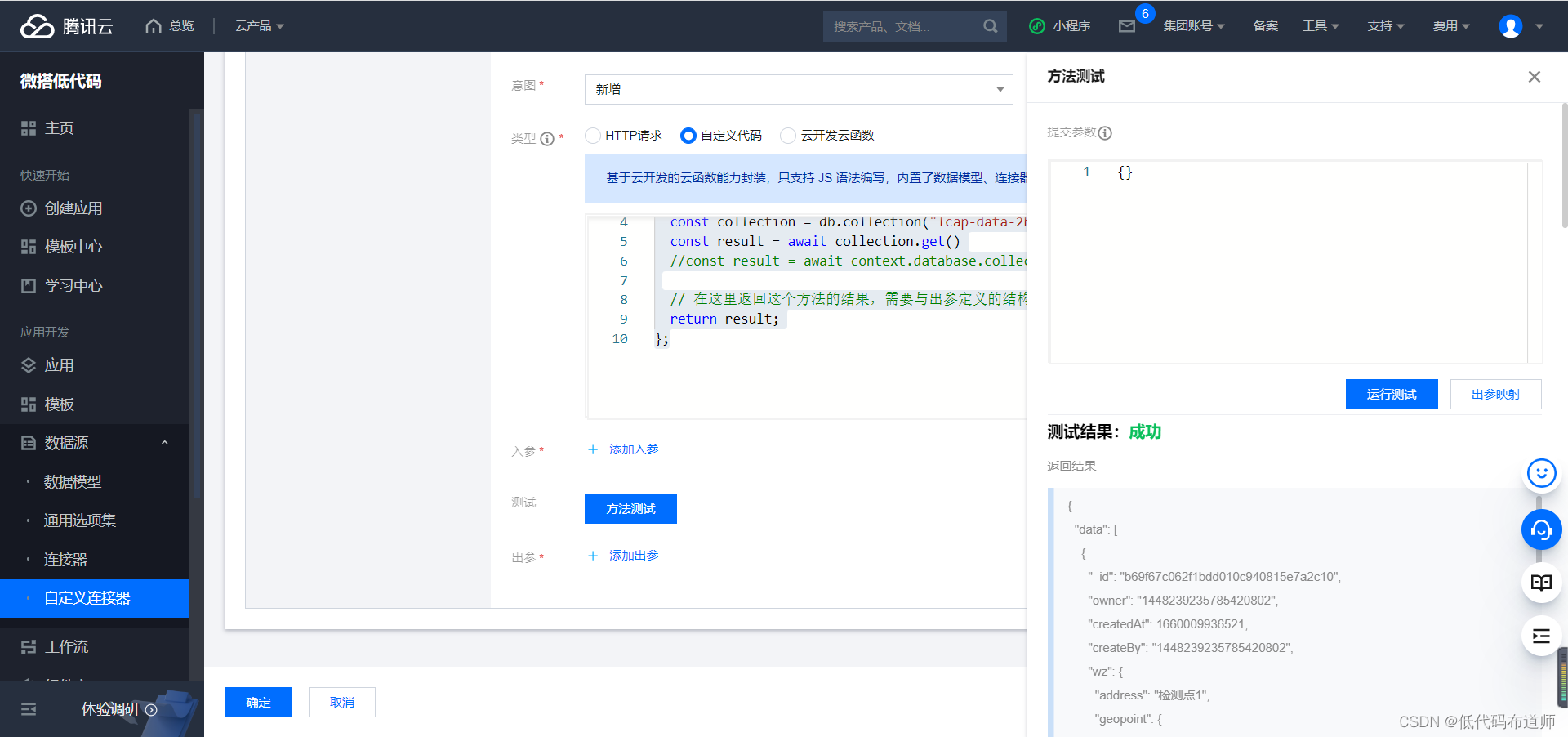Click the Tencent Cloud logo
The width and height of the screenshot is (1568, 737).
[x=66, y=26]
